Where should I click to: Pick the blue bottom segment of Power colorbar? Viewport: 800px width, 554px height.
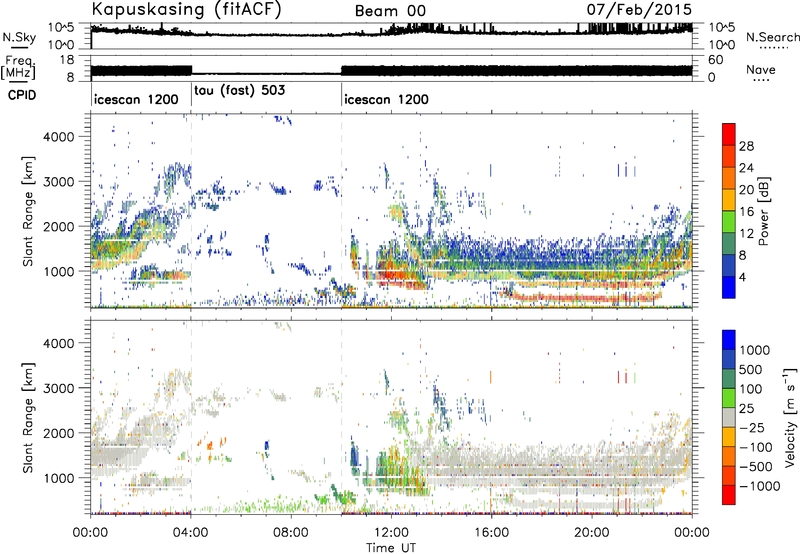click(729, 287)
